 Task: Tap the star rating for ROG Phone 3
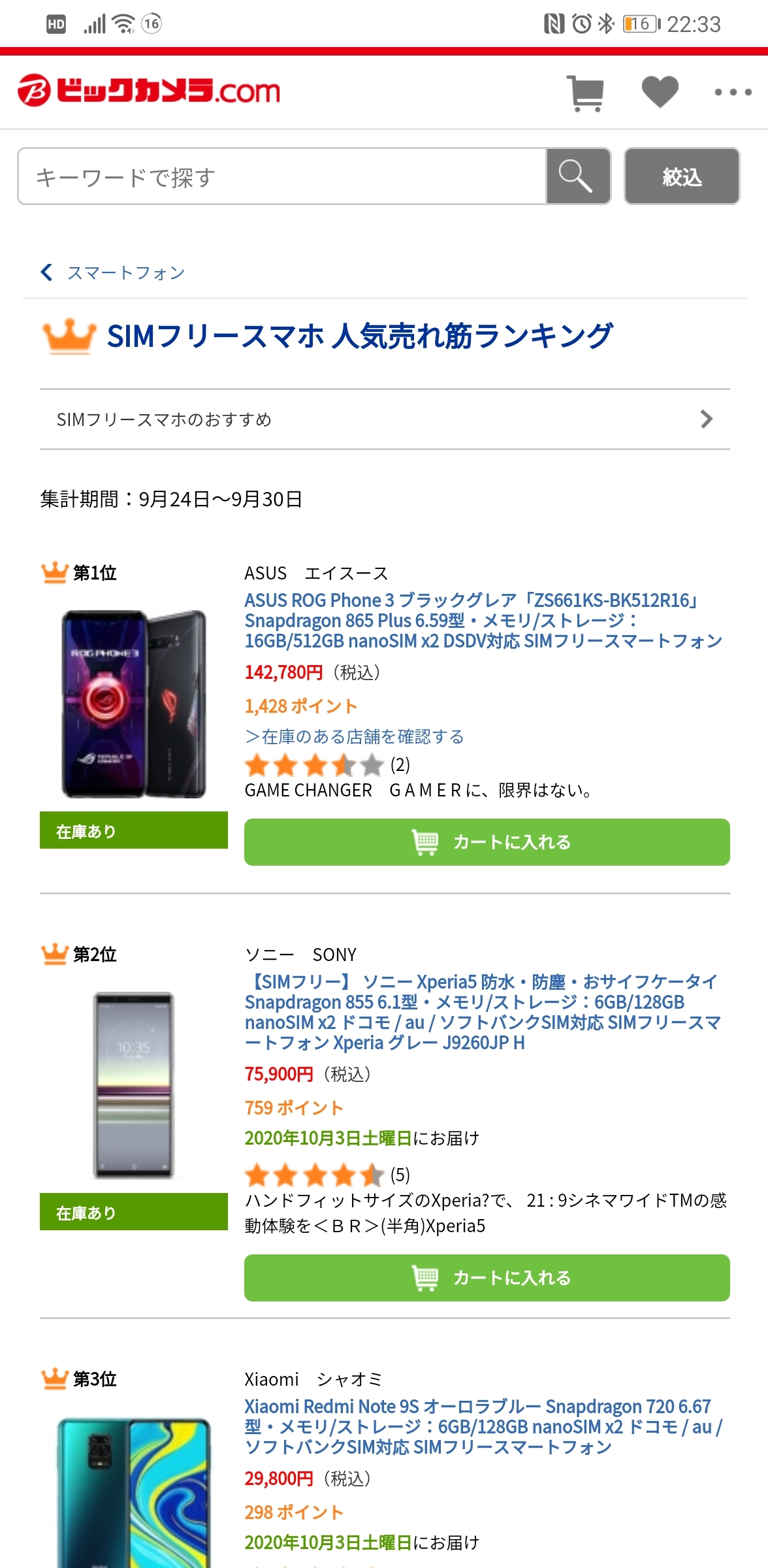pyautogui.click(x=313, y=765)
